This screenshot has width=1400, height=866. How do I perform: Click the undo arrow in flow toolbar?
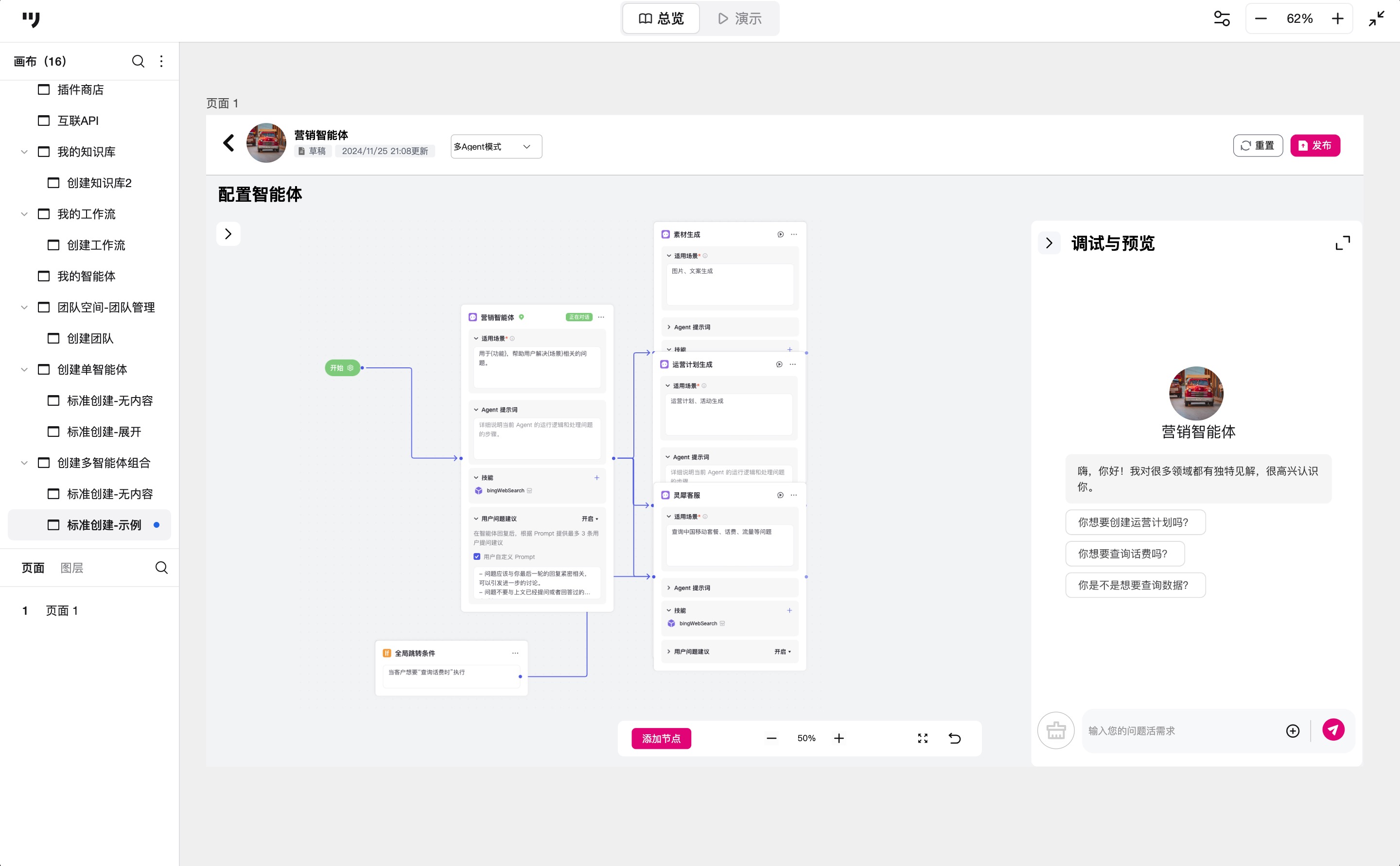(954, 738)
